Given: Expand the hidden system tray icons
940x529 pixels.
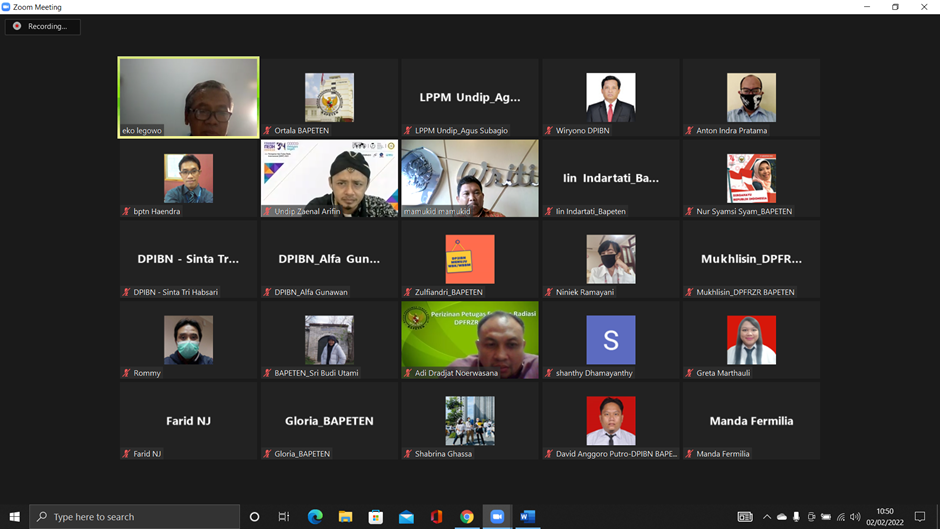Looking at the screenshot, I should coord(767,517).
